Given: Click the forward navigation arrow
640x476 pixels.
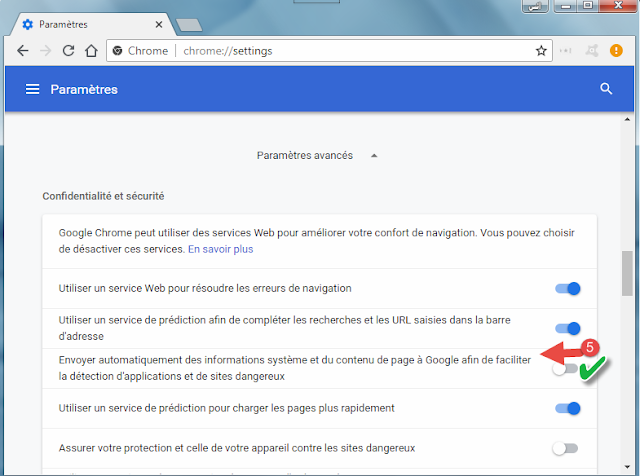Looking at the screenshot, I should [45, 51].
